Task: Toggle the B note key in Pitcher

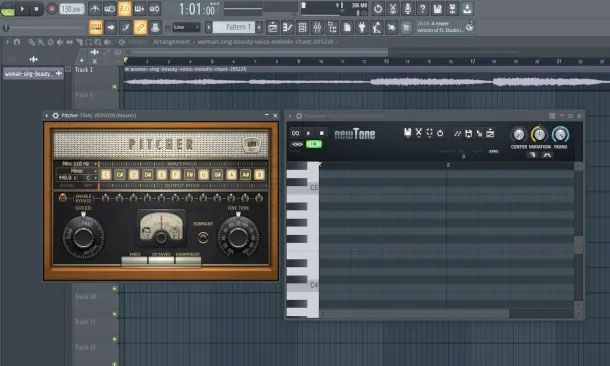Action: coord(259,175)
